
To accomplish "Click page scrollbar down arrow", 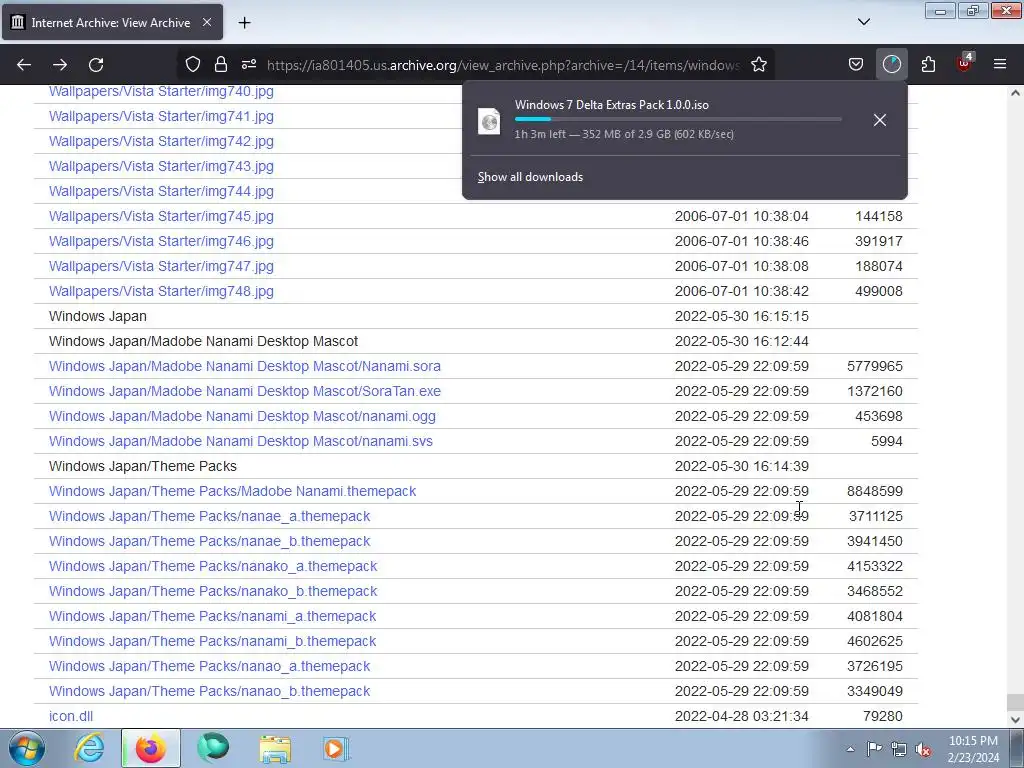I will coord(1015,719).
